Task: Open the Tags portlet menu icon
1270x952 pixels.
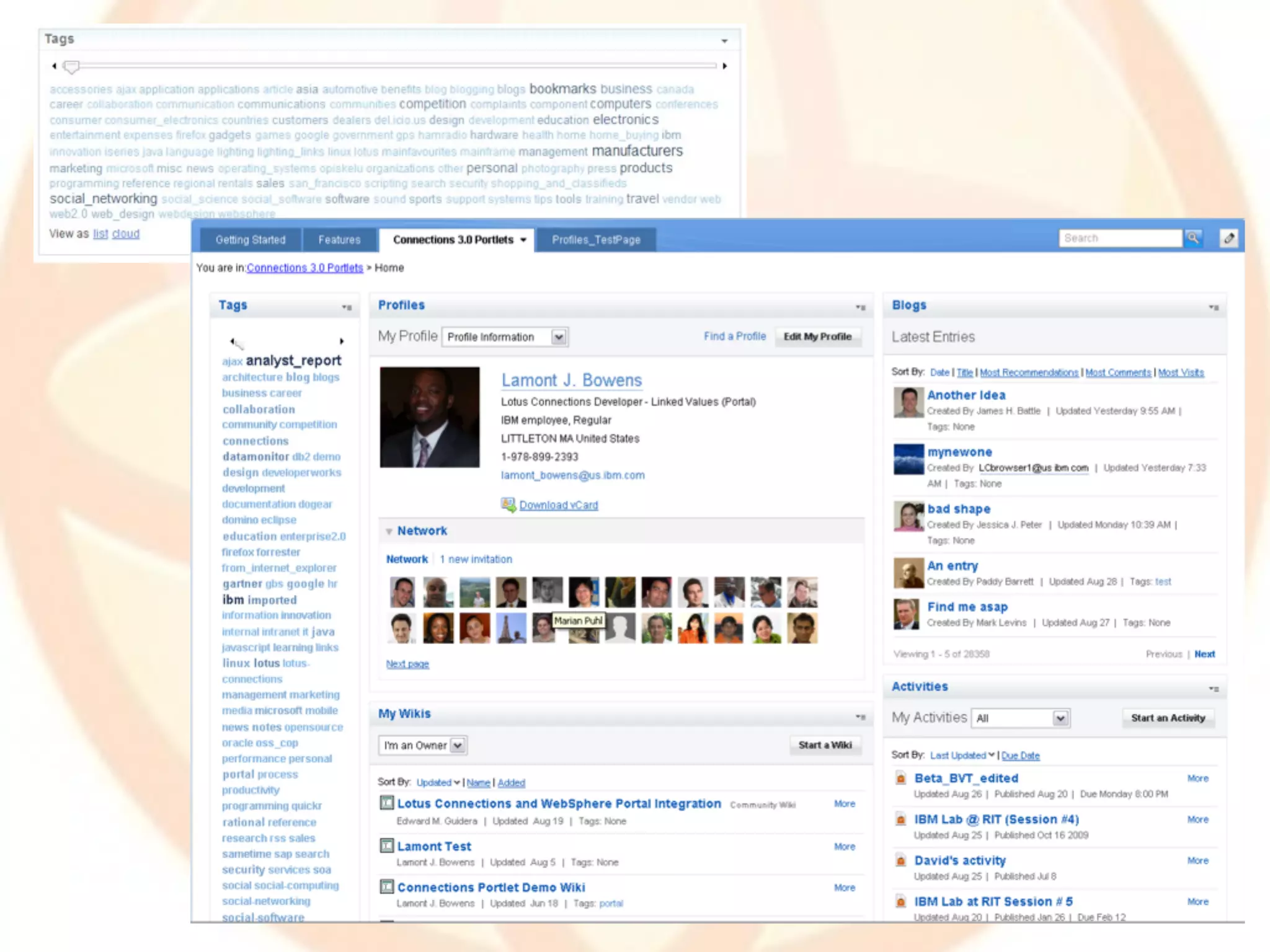Action: (347, 307)
